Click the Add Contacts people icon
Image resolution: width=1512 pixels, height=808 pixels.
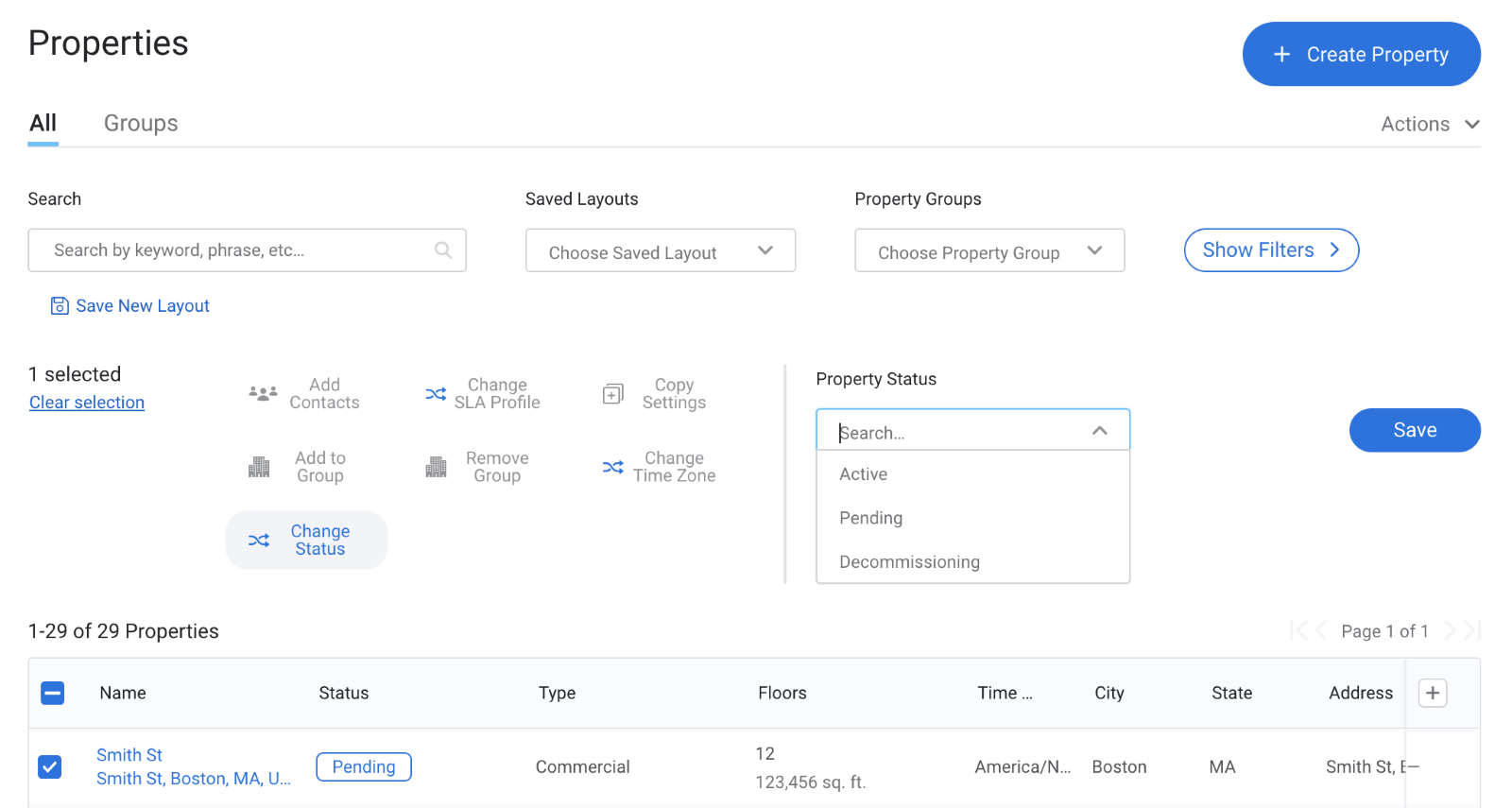[x=263, y=393]
